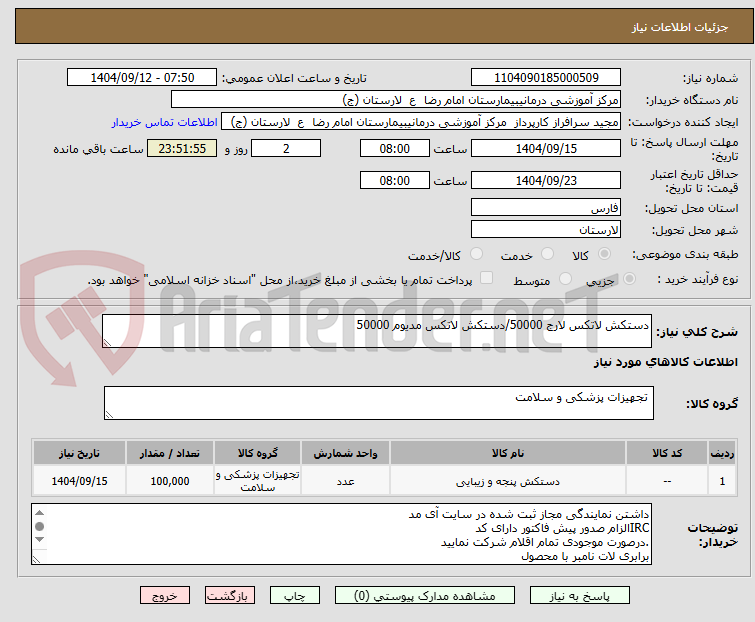Click resize handle of goods group box

(x=109, y=415)
